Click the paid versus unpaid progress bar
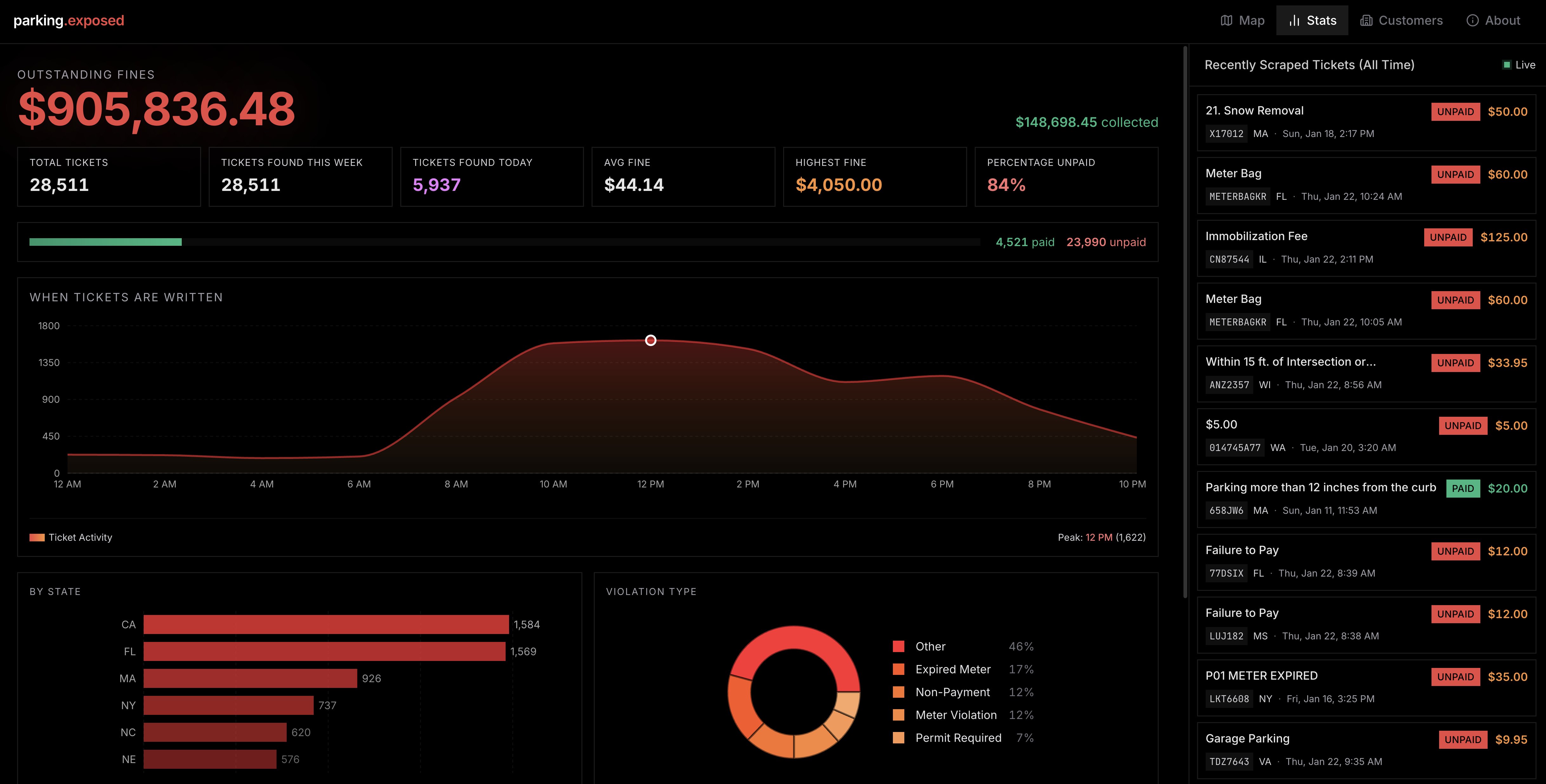 pyautogui.click(x=504, y=242)
